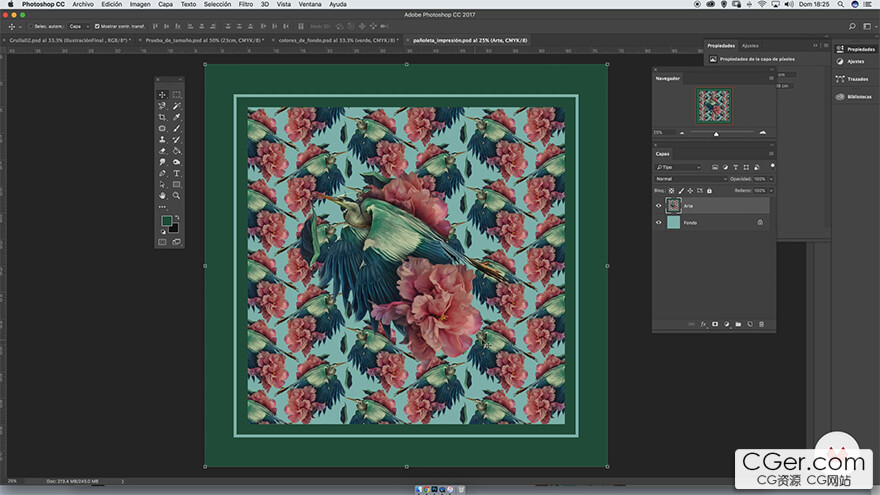Switch to Prueba_de_tamaño.psd tab
The height and width of the screenshot is (495, 880).
click(204, 40)
